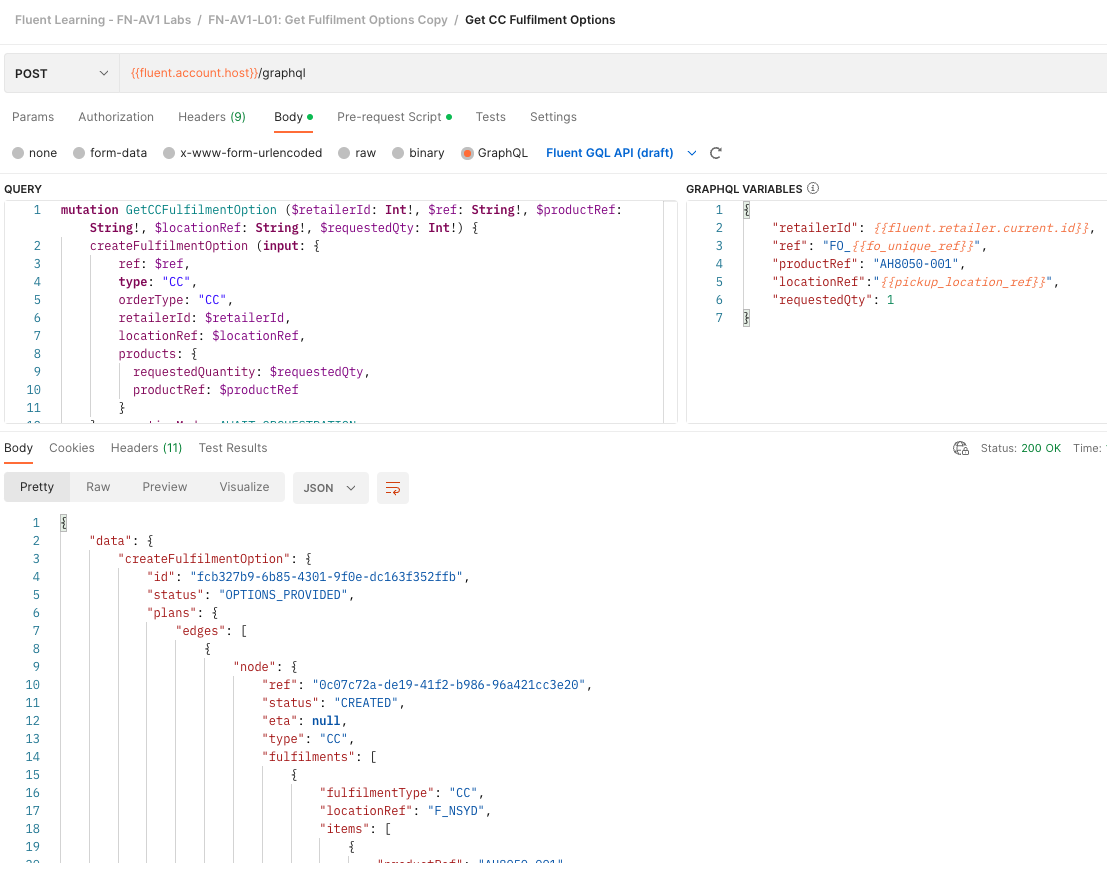The image size is (1107, 870).
Task: Select the none body type
Action: click(x=35, y=153)
